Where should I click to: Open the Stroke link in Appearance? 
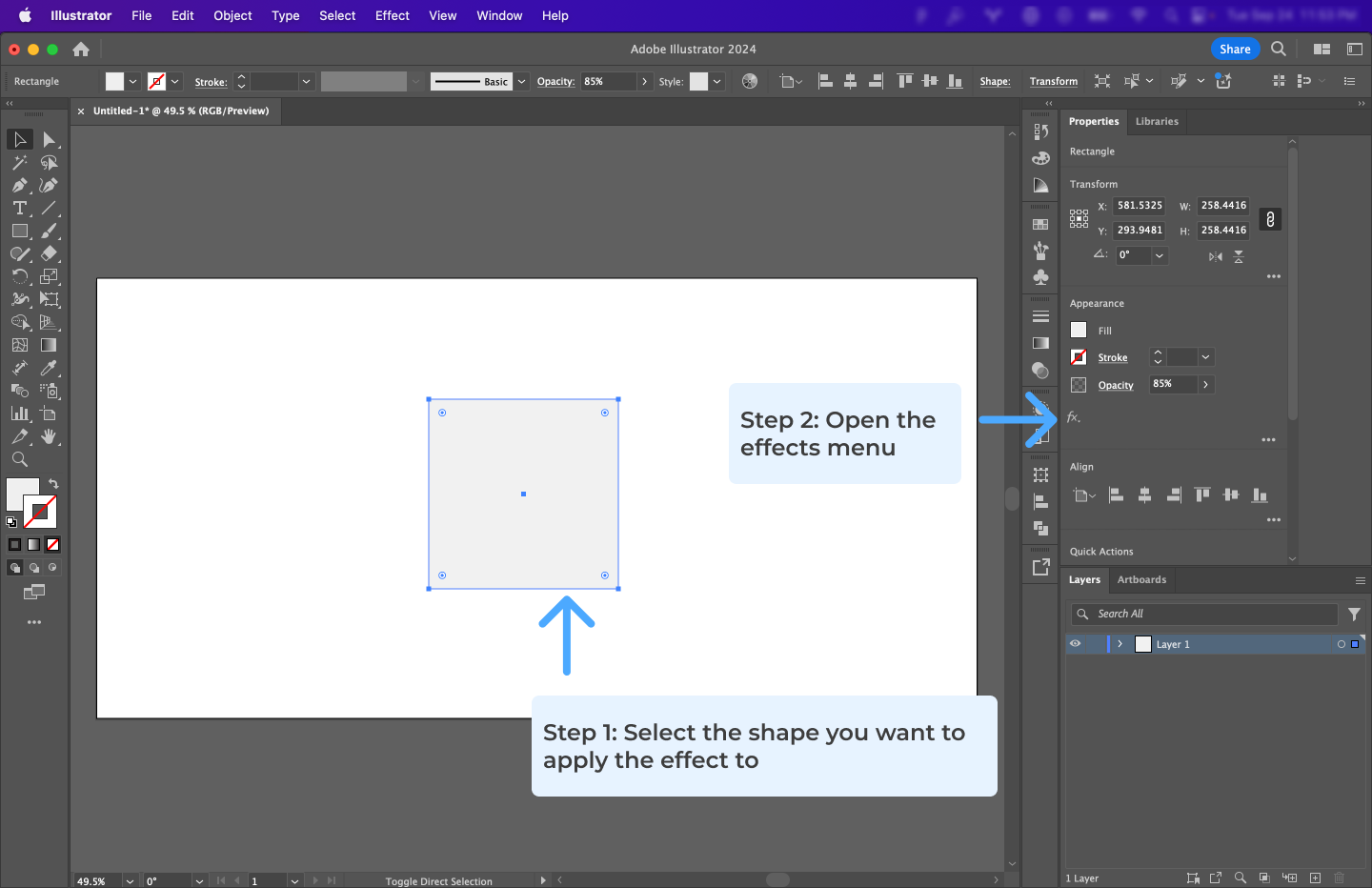pyautogui.click(x=1112, y=358)
